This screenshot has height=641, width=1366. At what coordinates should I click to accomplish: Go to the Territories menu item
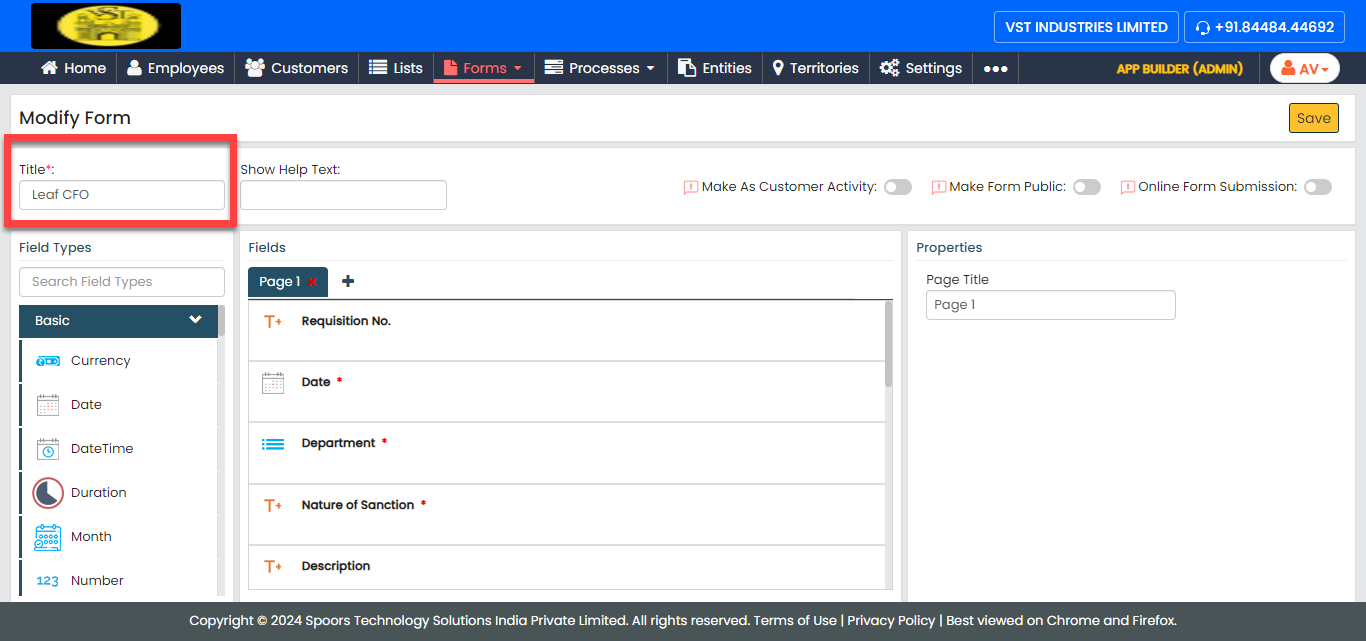(815, 68)
